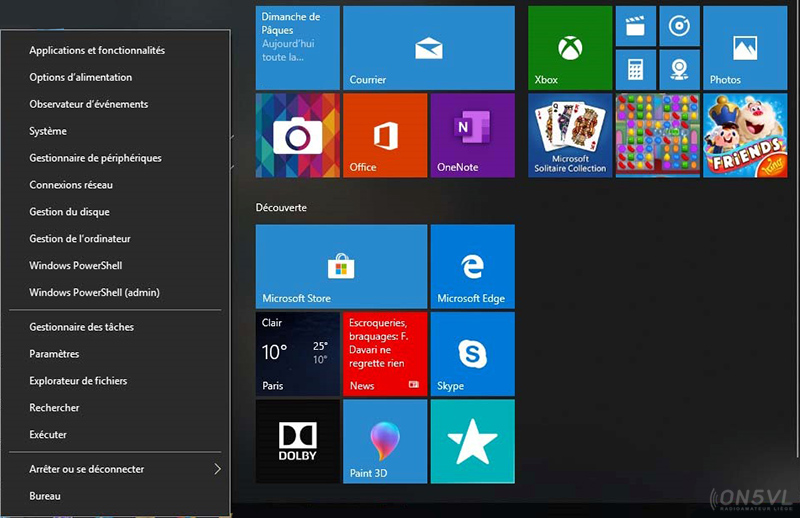Launch the Office tile
The image size is (800, 518).
385,135
